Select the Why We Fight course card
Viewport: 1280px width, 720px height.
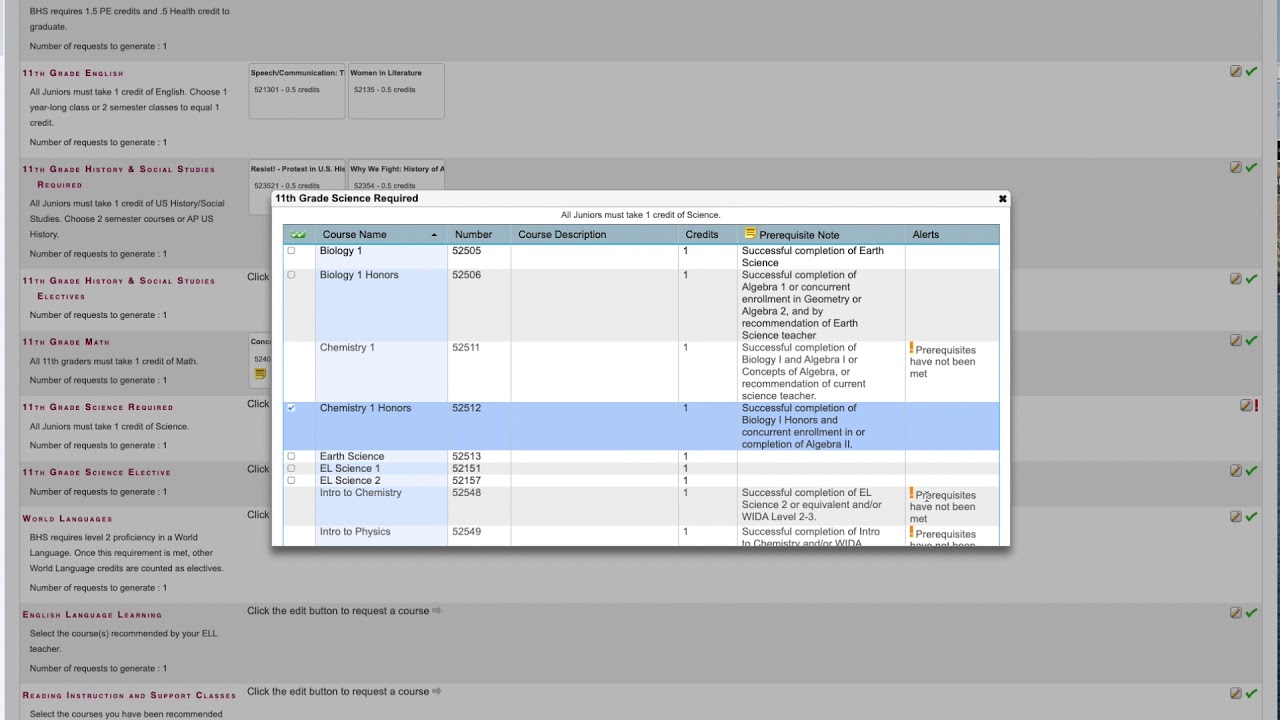(x=396, y=174)
